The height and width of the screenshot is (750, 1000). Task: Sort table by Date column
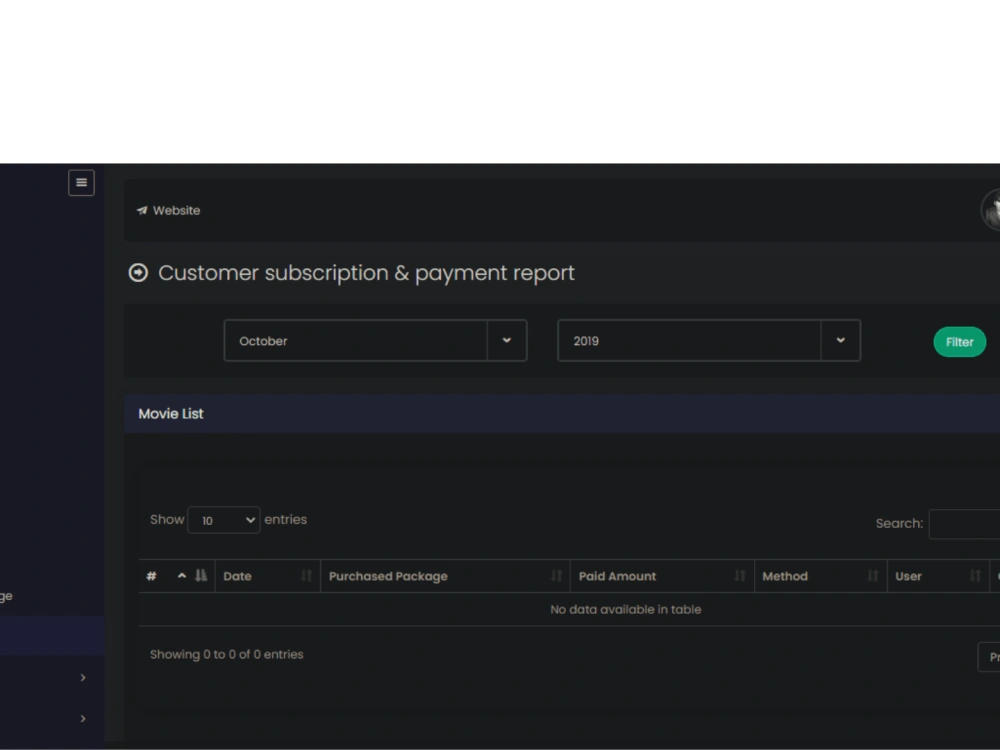pos(268,576)
